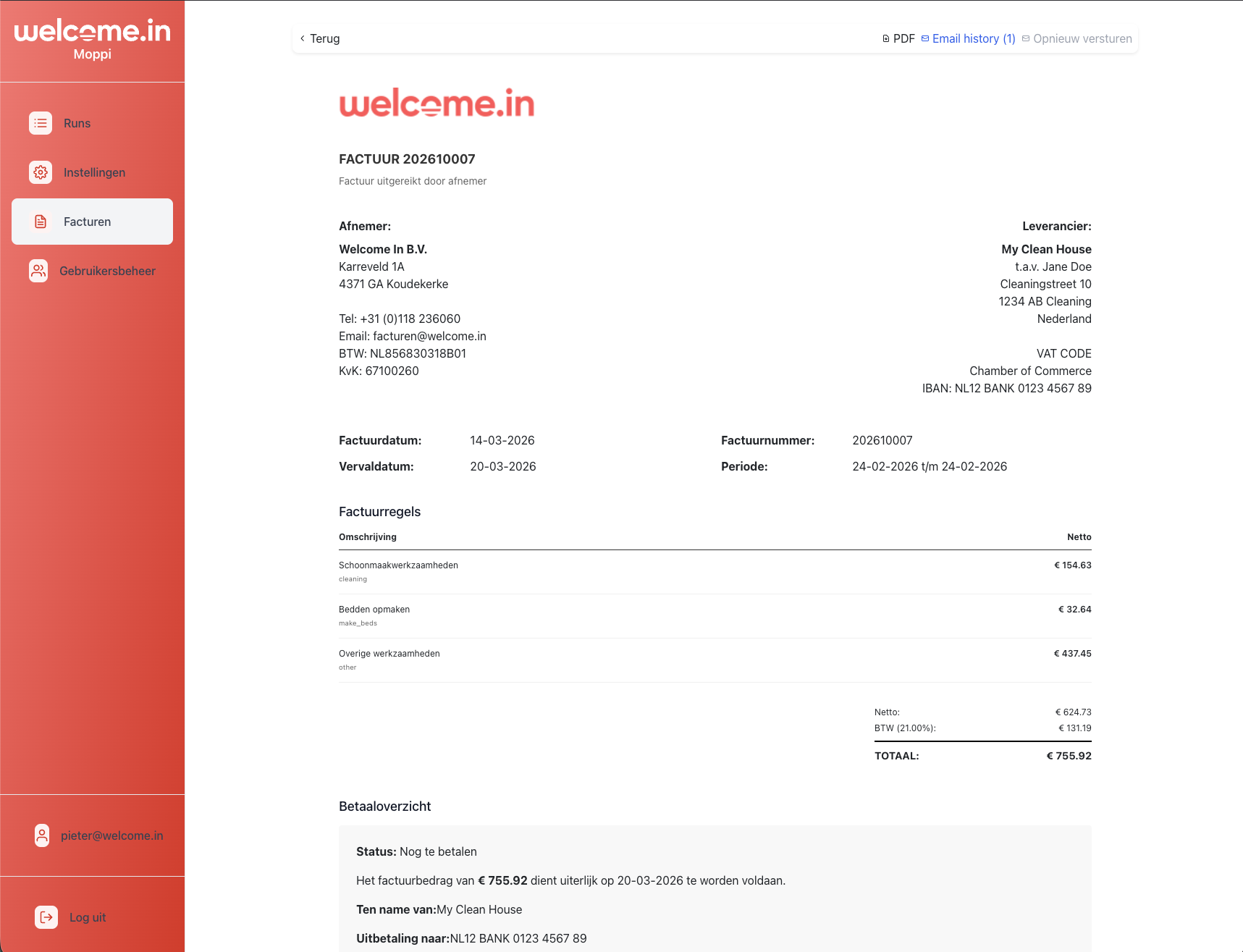
Task: Click the back chevron beside Terug
Action: [302, 38]
